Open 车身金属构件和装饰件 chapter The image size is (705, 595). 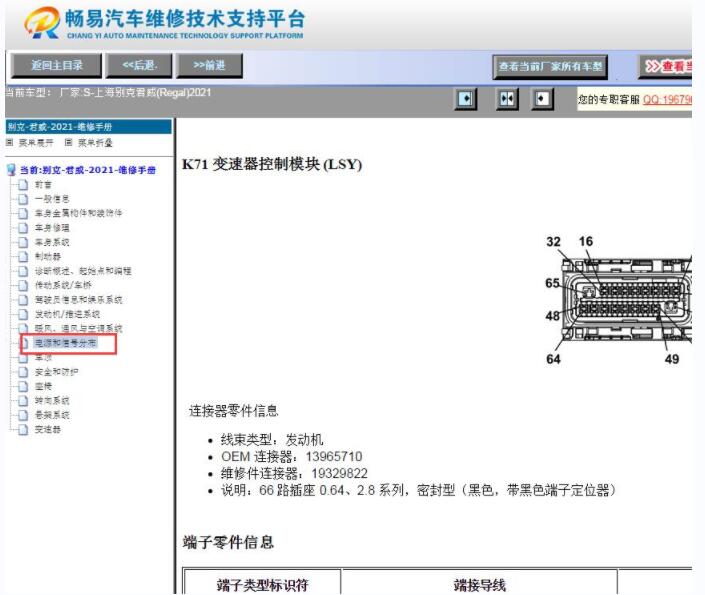[x=78, y=213]
